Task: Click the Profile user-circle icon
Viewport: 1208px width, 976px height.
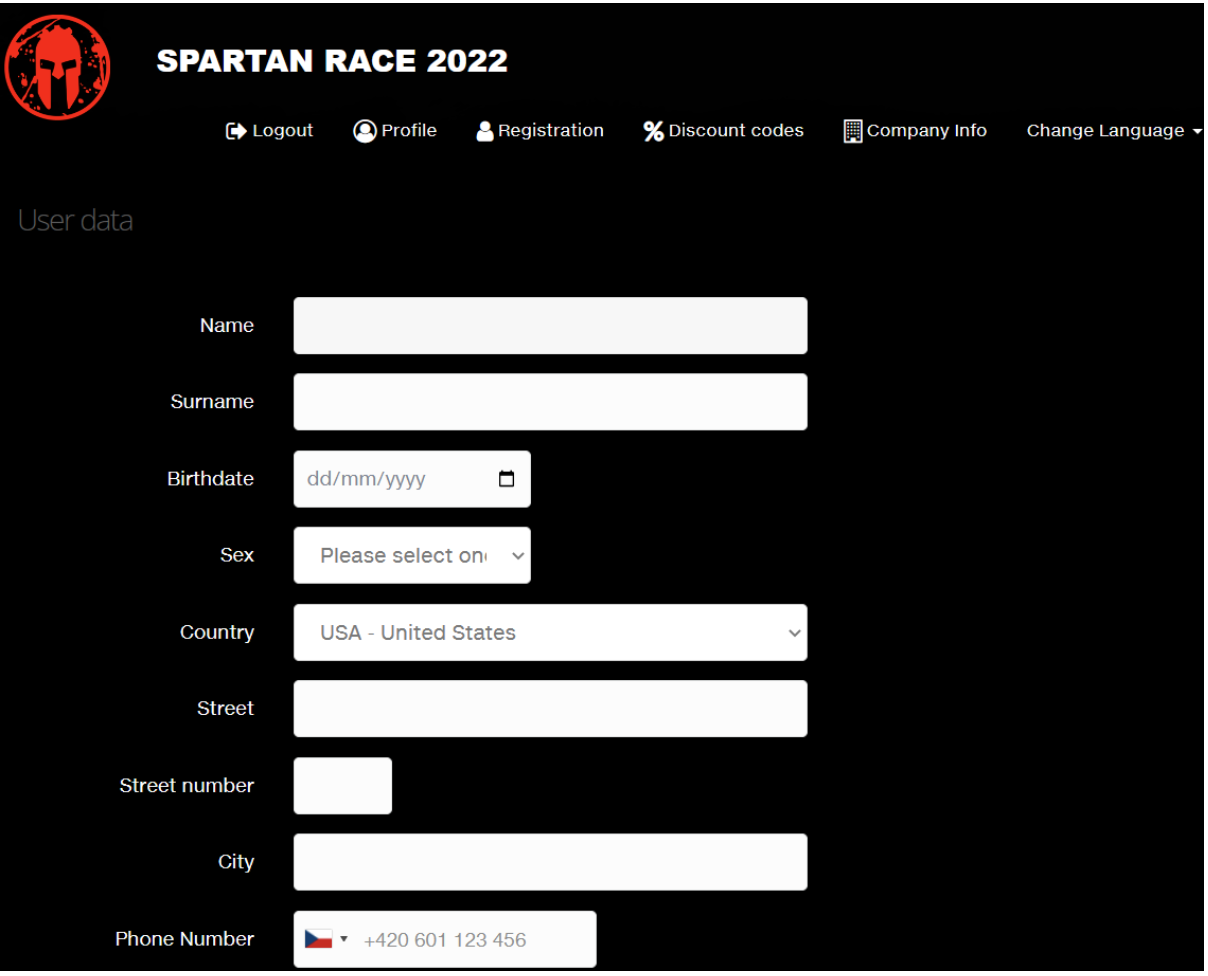Action: tap(364, 131)
